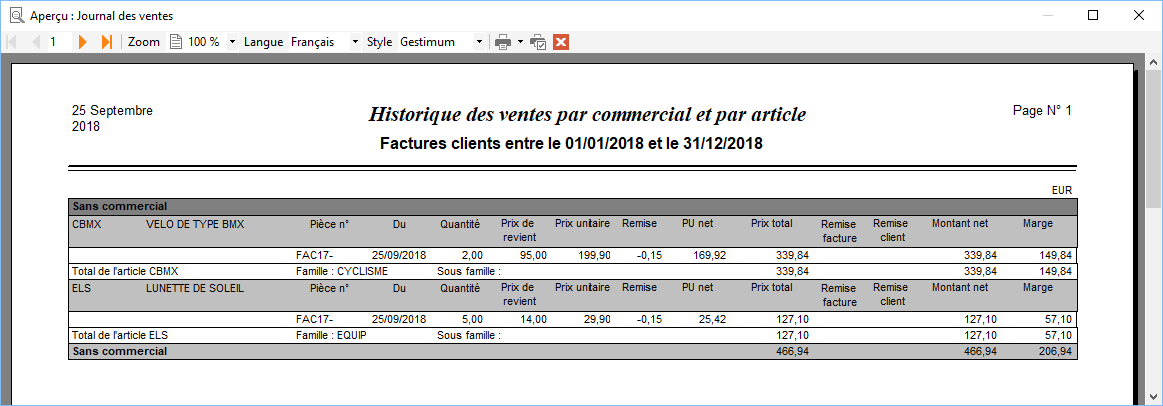Minimize the Aperçu window
This screenshot has width=1163, height=406.
click(x=1048, y=15)
